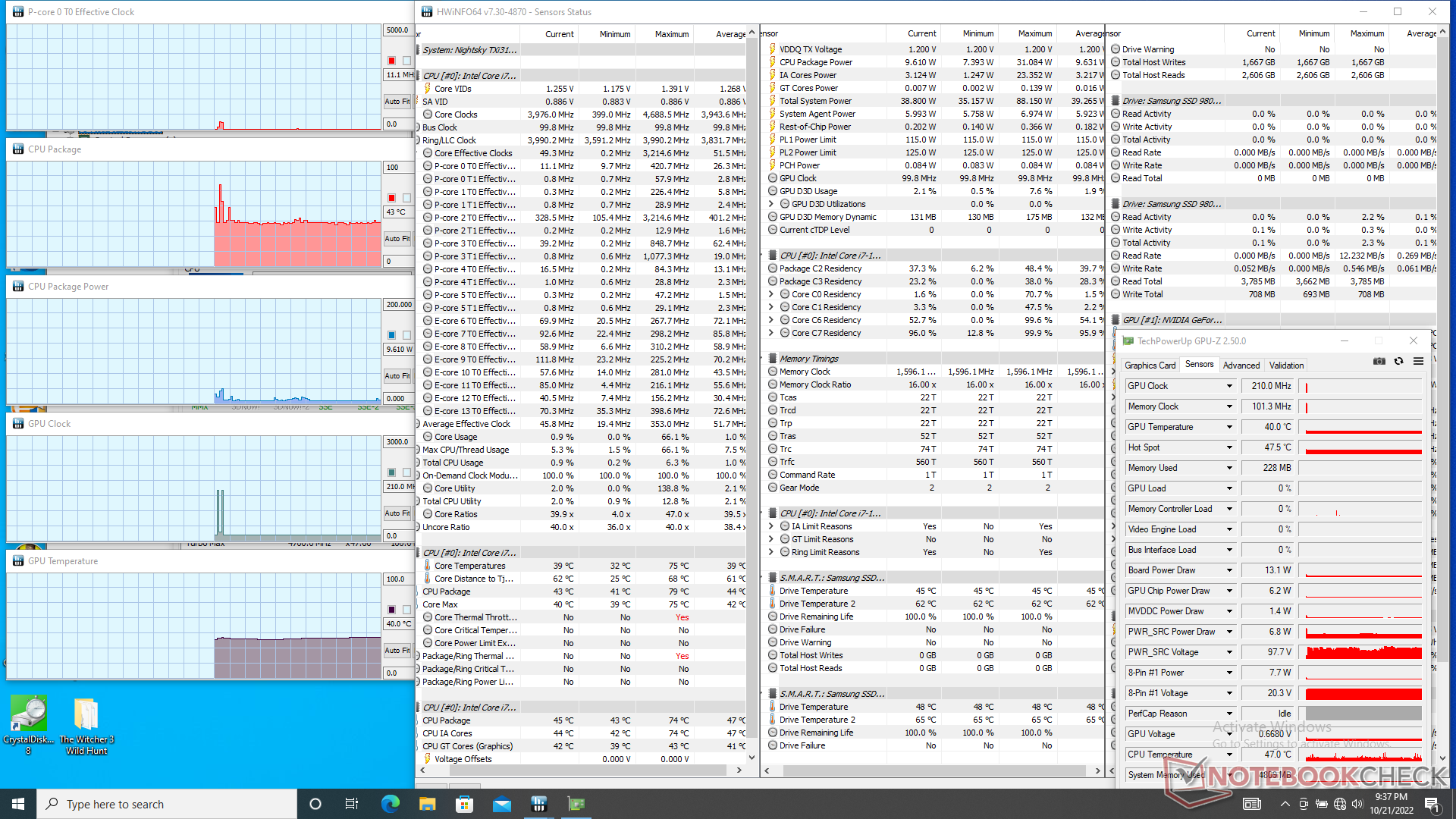Expand the GPU D3D Utilizations row
Image resolution: width=1456 pixels, height=819 pixels.
pyautogui.click(x=771, y=204)
